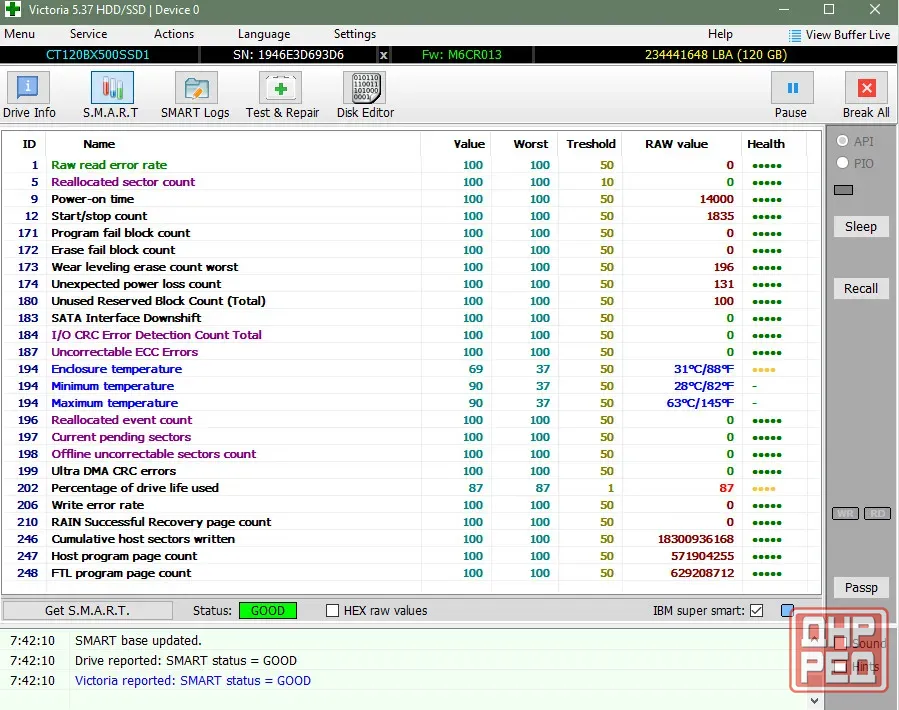Click the green GOOD status indicator

268,611
